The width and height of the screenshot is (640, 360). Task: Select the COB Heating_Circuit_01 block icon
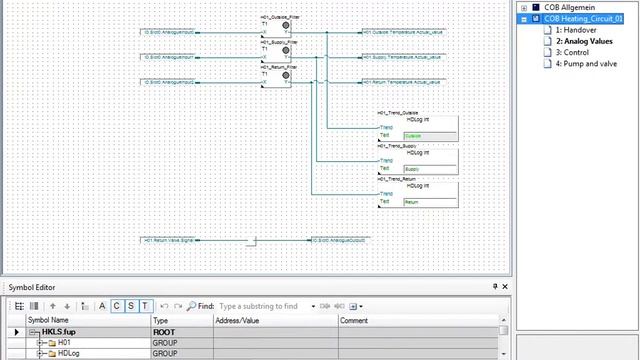tap(536, 19)
